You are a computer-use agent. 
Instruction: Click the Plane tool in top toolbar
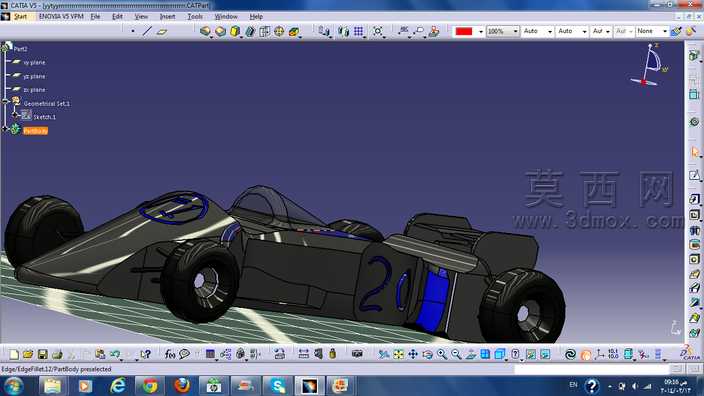pos(162,31)
